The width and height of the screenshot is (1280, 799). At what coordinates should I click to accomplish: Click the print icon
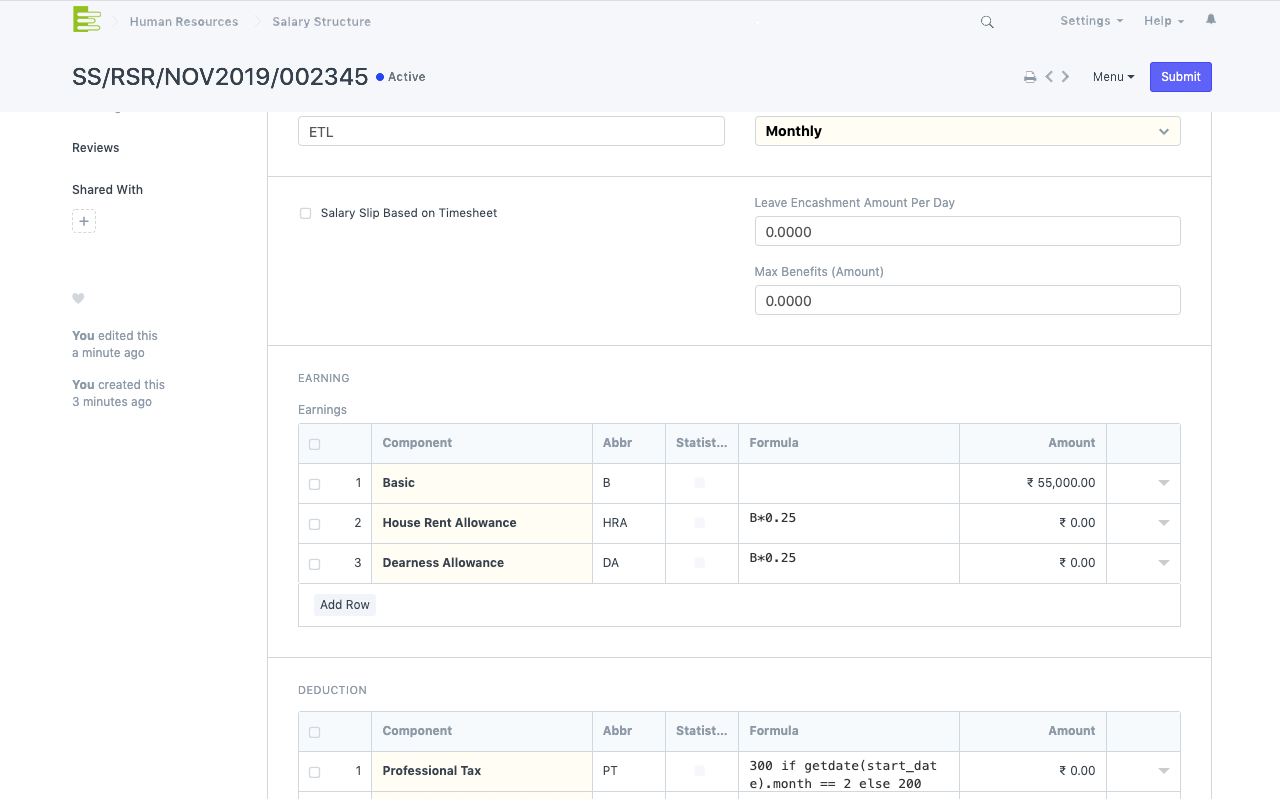click(1029, 77)
